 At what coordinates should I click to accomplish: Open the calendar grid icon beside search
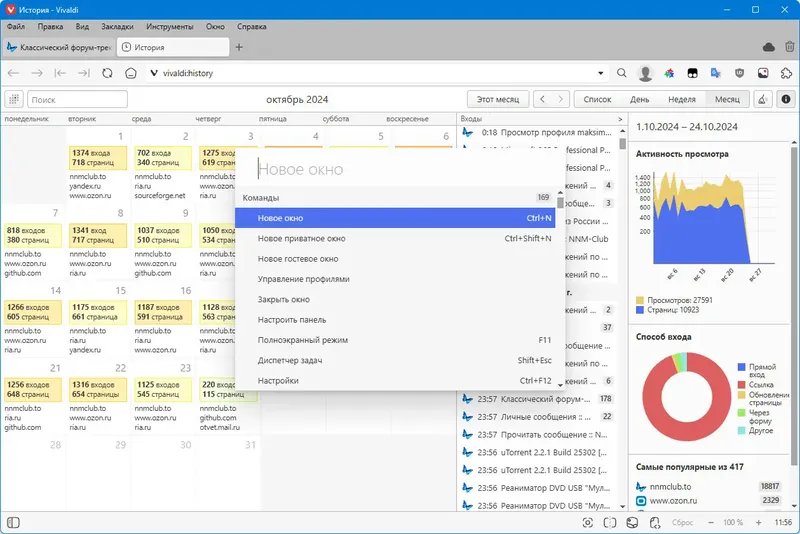(14, 99)
